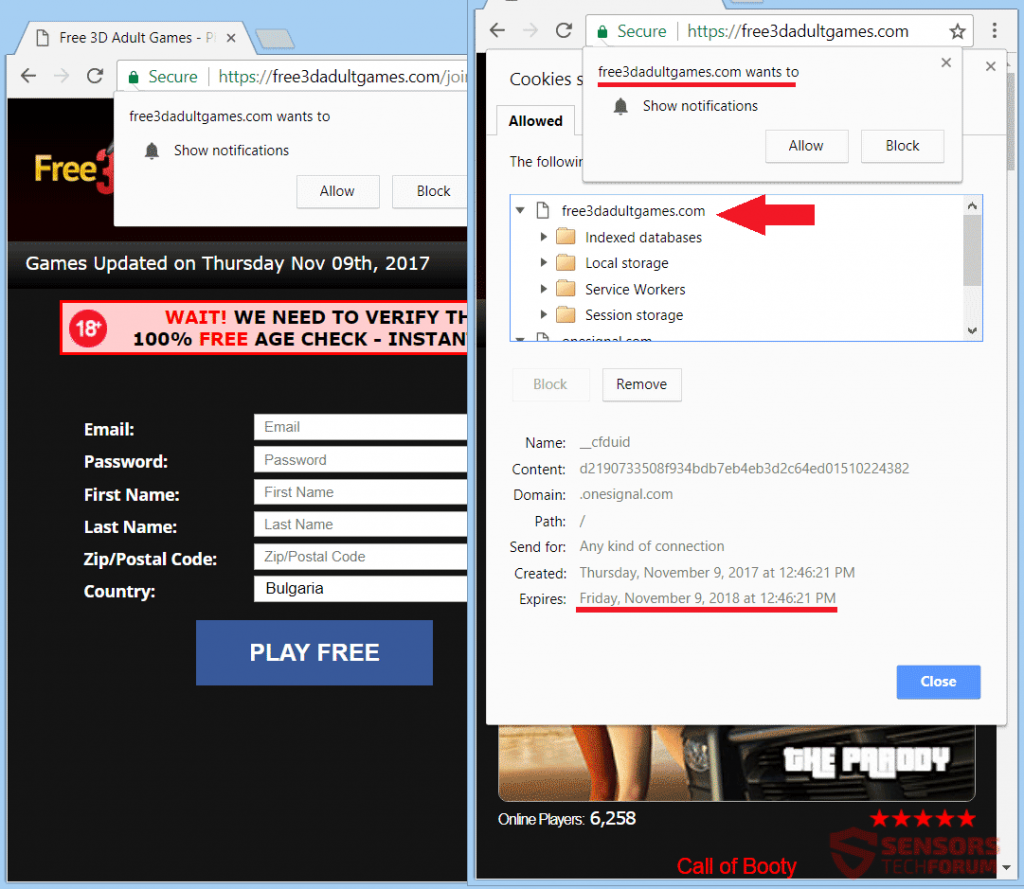Open the Bulgaria country dropdown
The height and width of the screenshot is (889, 1024).
tap(360, 589)
